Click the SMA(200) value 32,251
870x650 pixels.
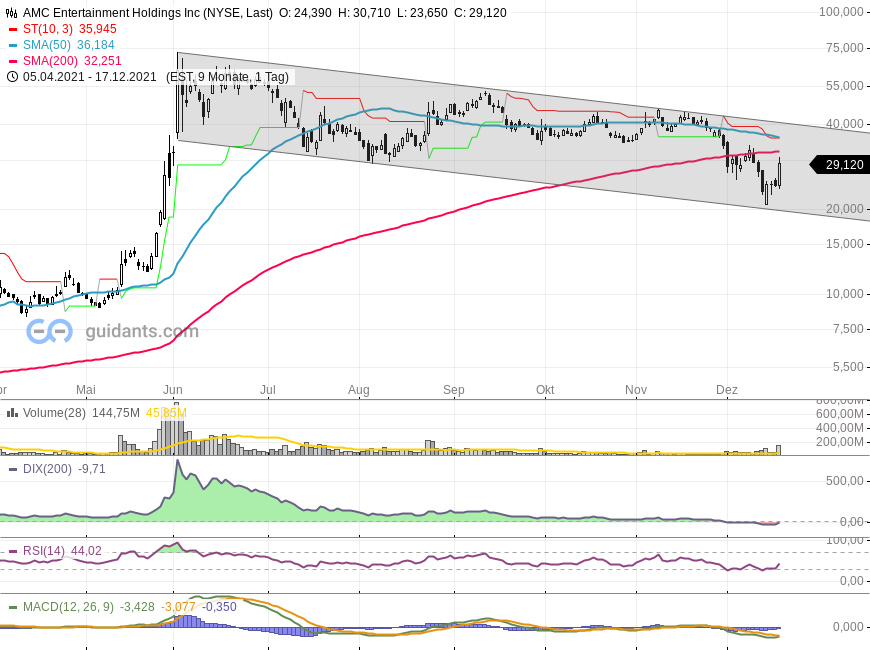[x=103, y=61]
